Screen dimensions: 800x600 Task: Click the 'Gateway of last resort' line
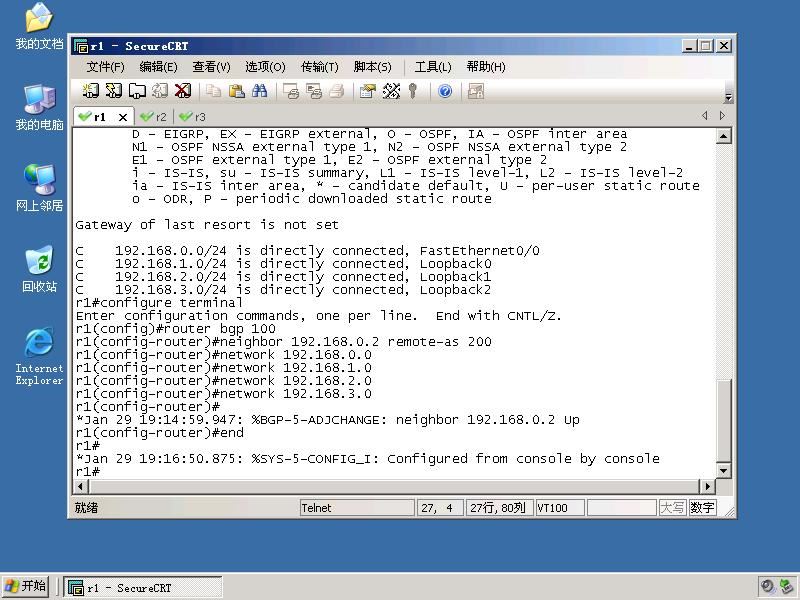(207, 224)
